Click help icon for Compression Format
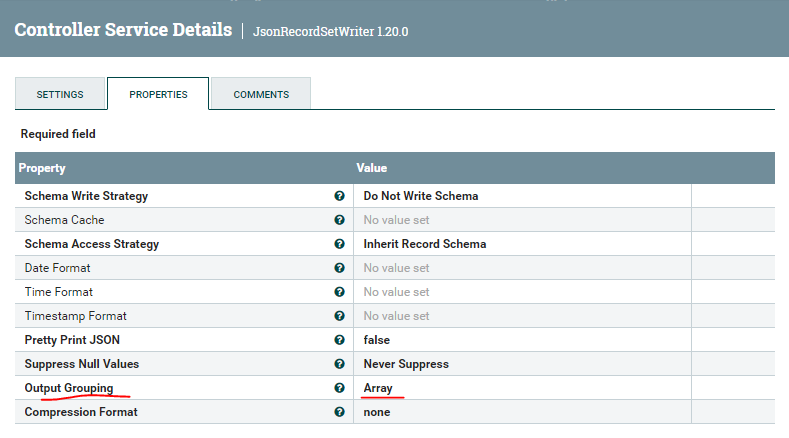This screenshot has height=438, width=789. point(340,412)
